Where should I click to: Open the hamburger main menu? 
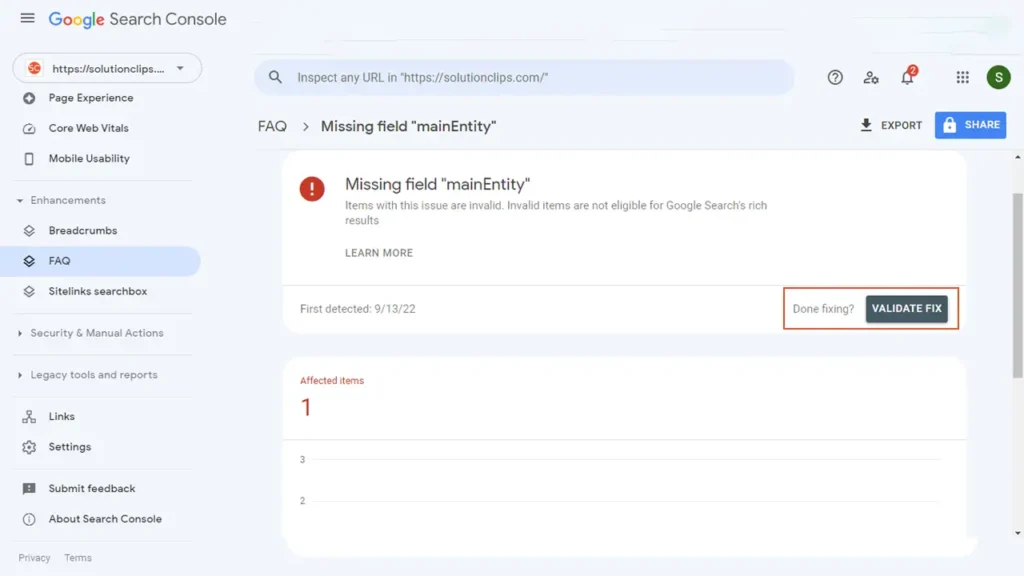tap(27, 19)
